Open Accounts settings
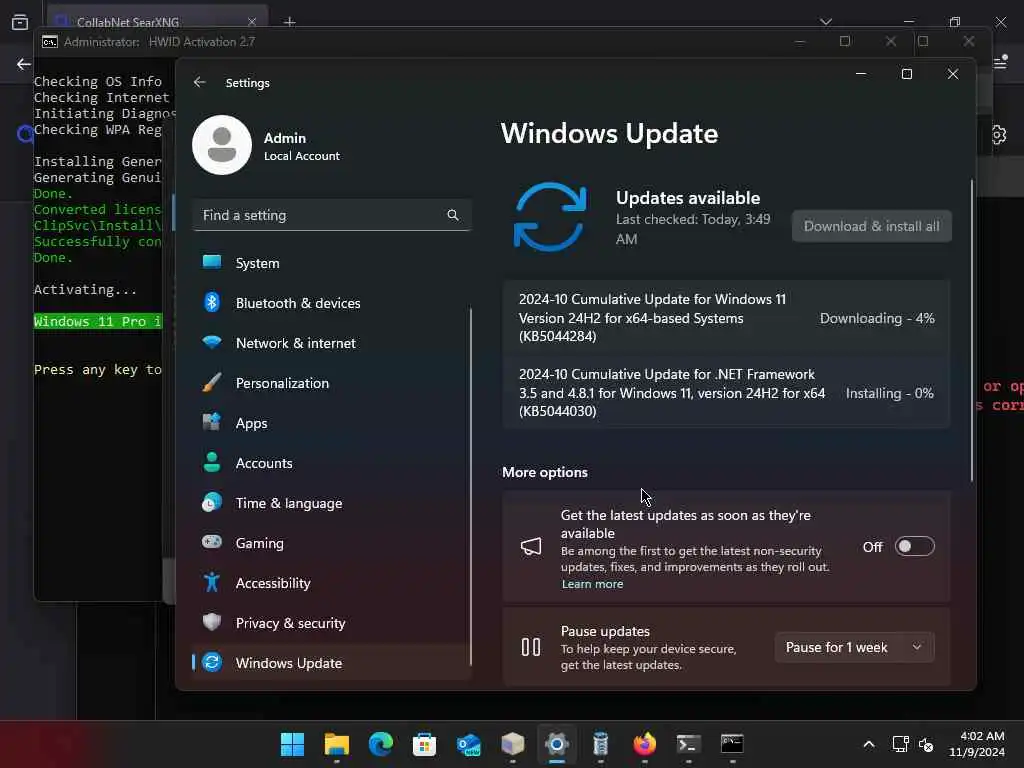 point(332,463)
